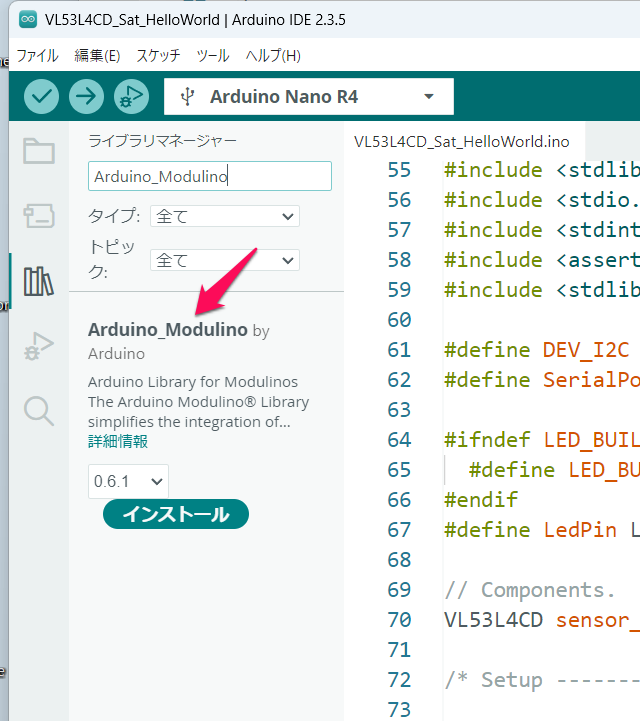Open the Sketchbook folder sidebar icon
Image resolution: width=640 pixels, height=721 pixels.
pyautogui.click(x=39, y=151)
